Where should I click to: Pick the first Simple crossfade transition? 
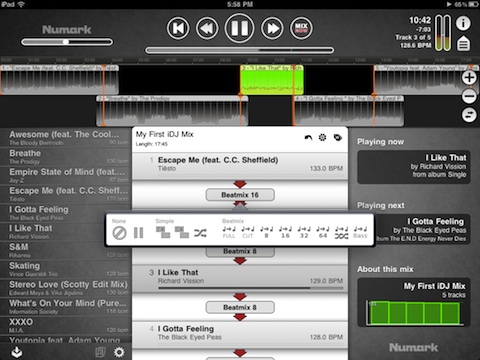pos(163,232)
